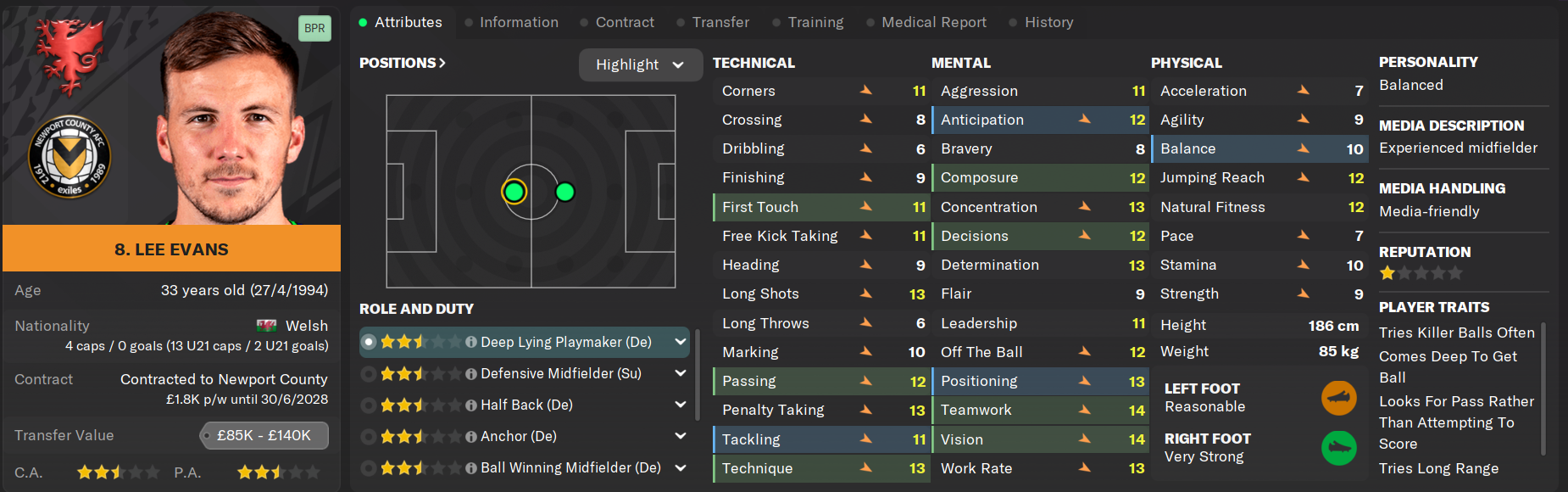
Task: Click the BPR badge on player photo
Action: click(x=314, y=28)
